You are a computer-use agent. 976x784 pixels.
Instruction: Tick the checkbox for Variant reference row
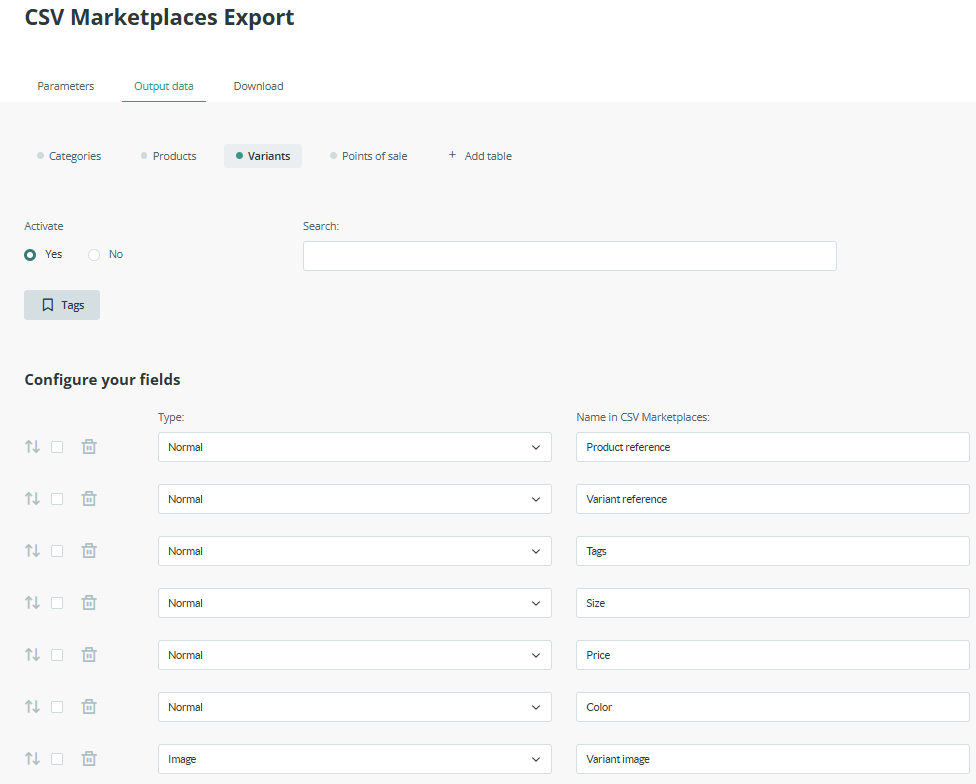pyautogui.click(x=57, y=499)
